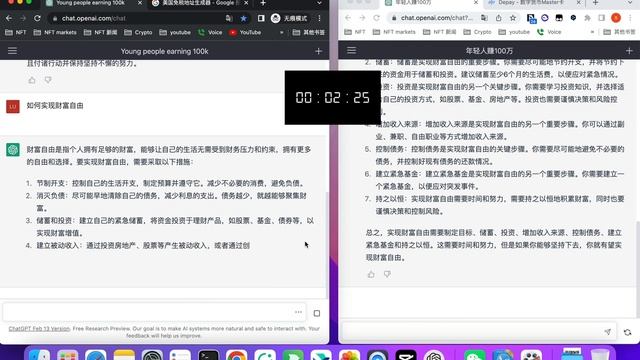
Task: Switch to Young people earning 100k tab
Action: point(91,3)
